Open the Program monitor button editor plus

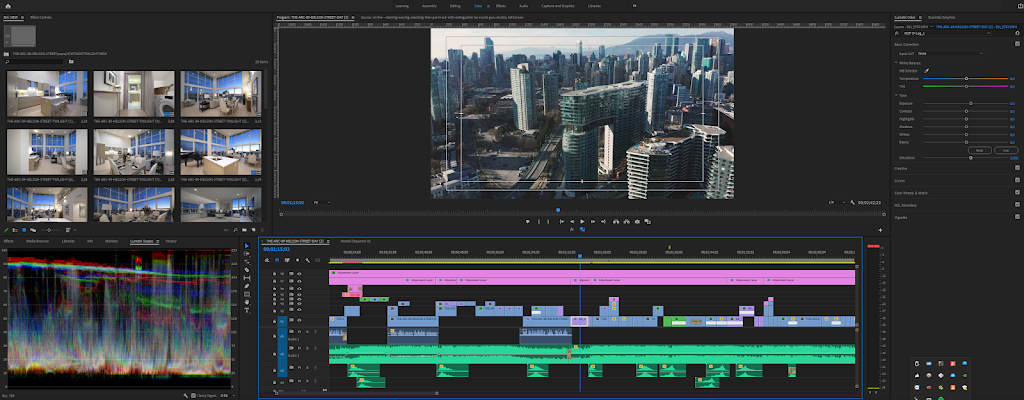point(880,230)
